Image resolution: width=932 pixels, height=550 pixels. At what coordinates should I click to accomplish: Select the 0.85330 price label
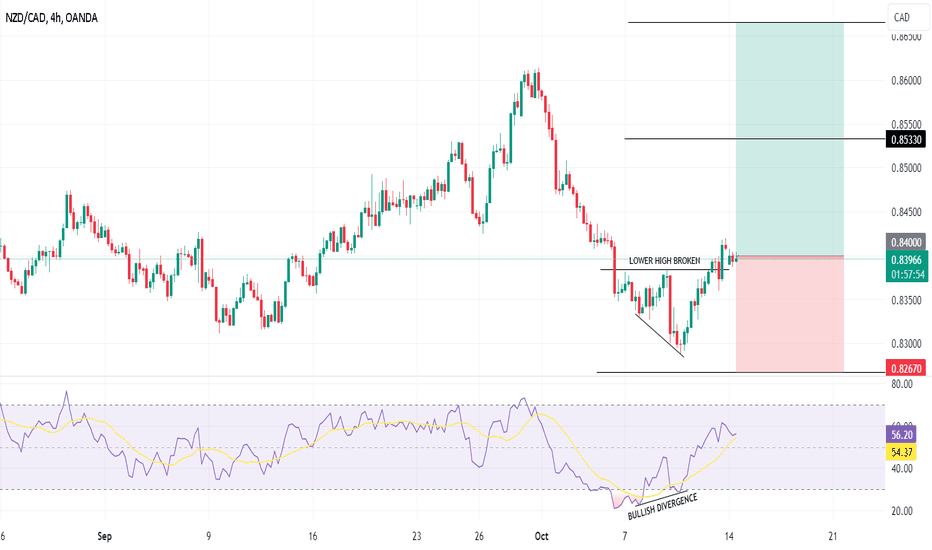905,140
